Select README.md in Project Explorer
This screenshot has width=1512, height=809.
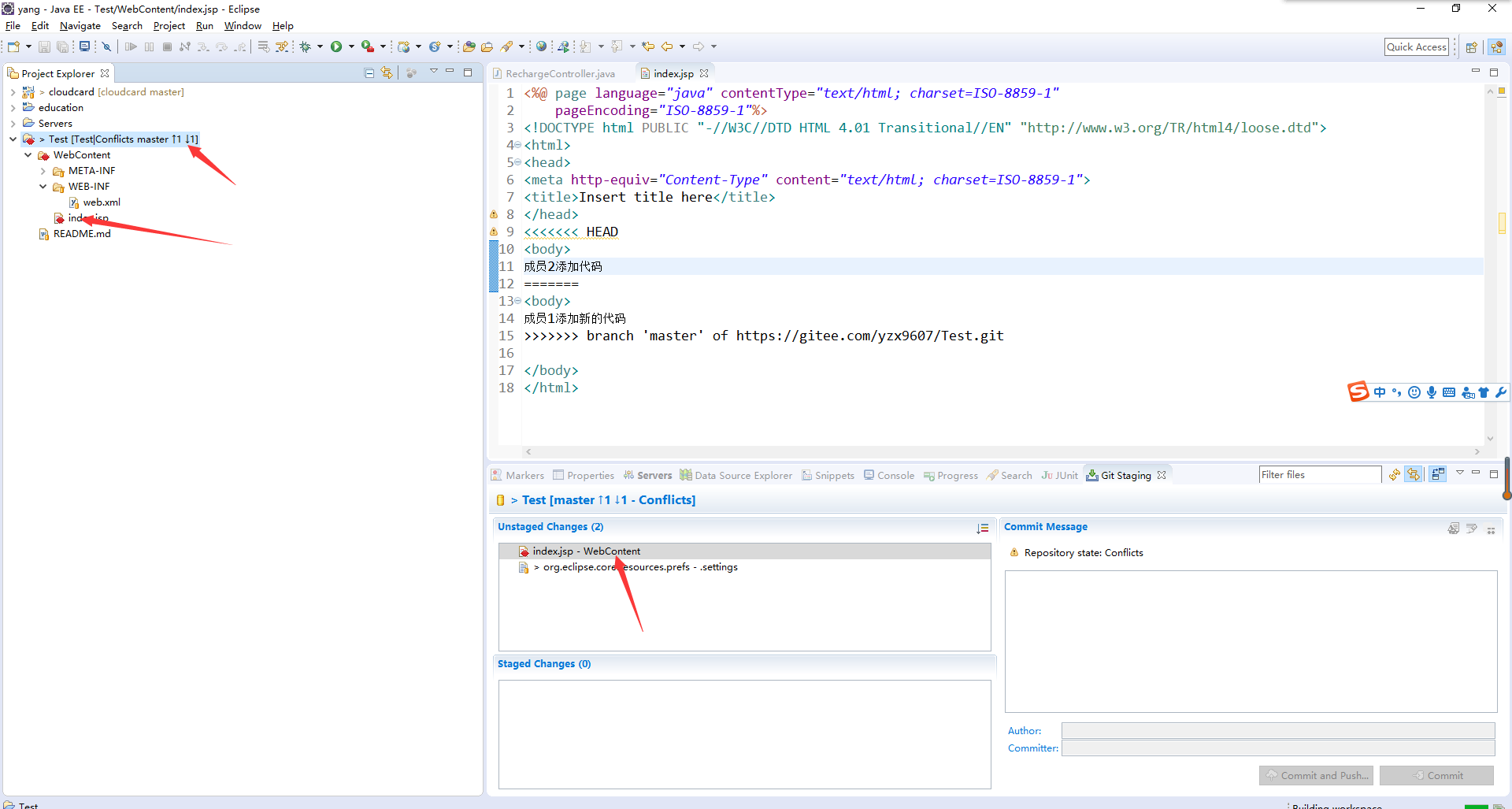[x=82, y=234]
